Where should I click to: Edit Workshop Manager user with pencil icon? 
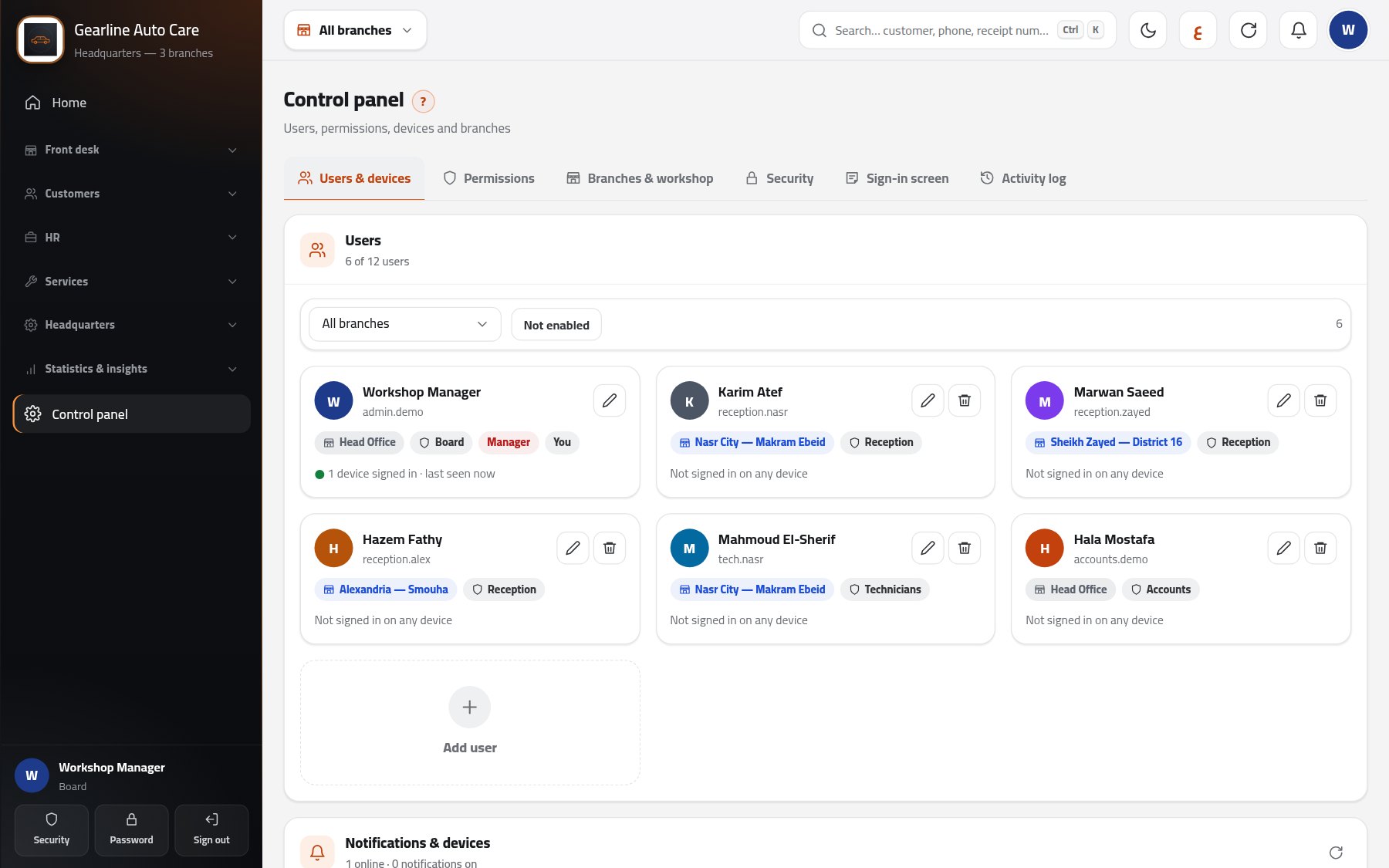tap(610, 400)
